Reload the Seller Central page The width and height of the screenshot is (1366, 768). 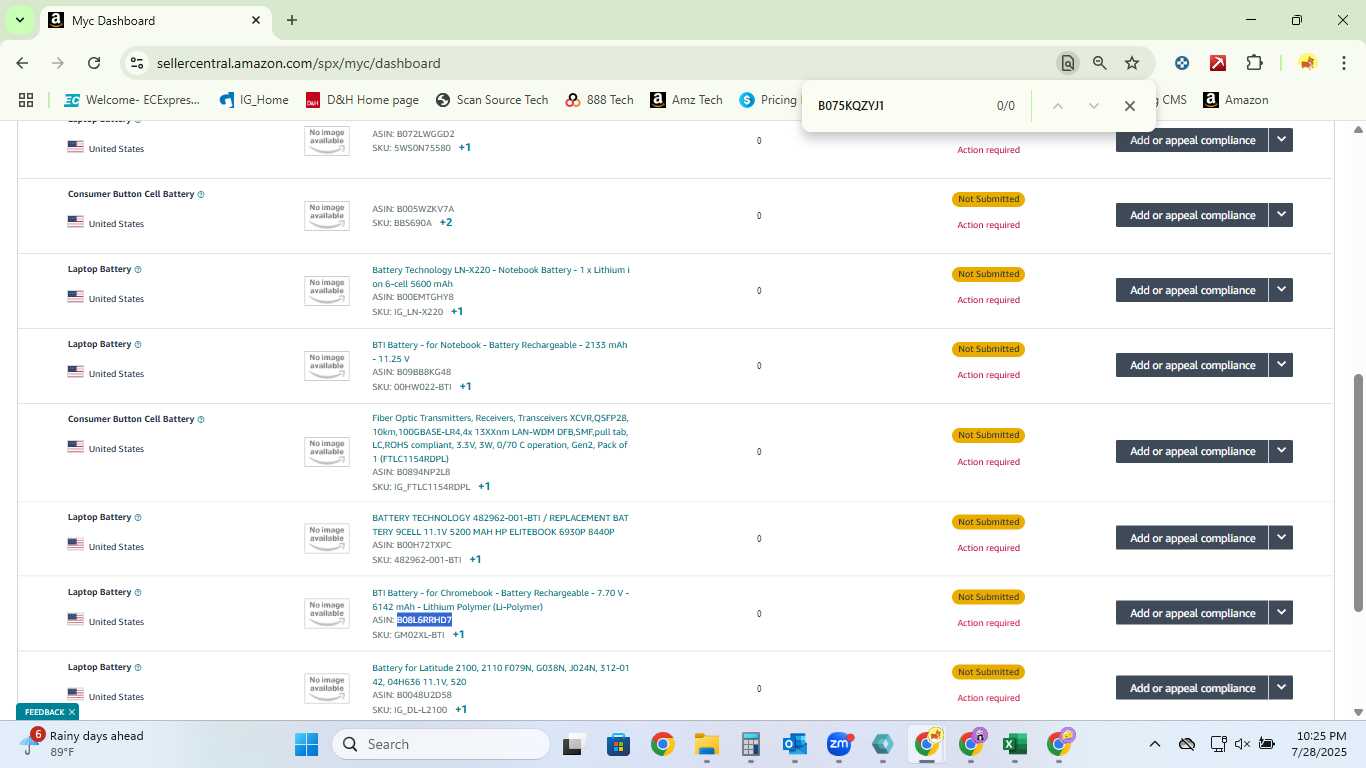[x=94, y=63]
